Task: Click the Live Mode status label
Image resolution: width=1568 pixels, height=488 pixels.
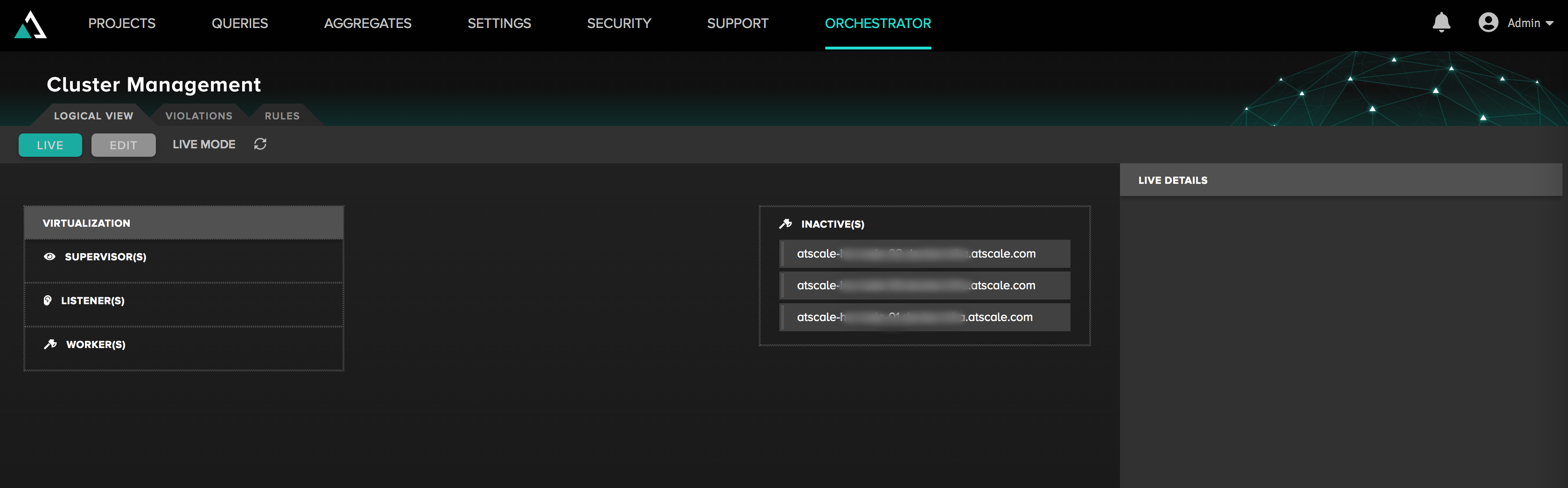Action: pos(204,144)
